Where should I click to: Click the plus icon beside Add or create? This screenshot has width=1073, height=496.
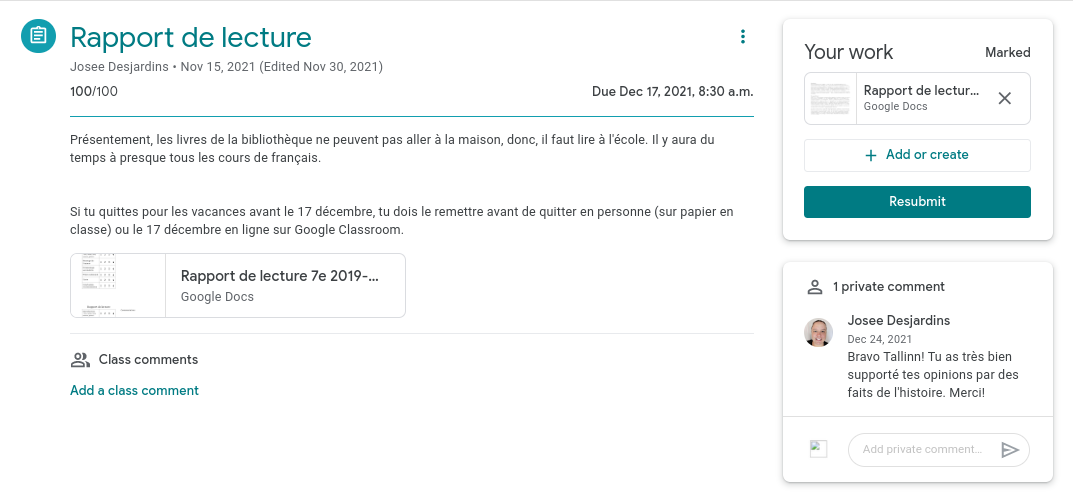[x=871, y=155]
